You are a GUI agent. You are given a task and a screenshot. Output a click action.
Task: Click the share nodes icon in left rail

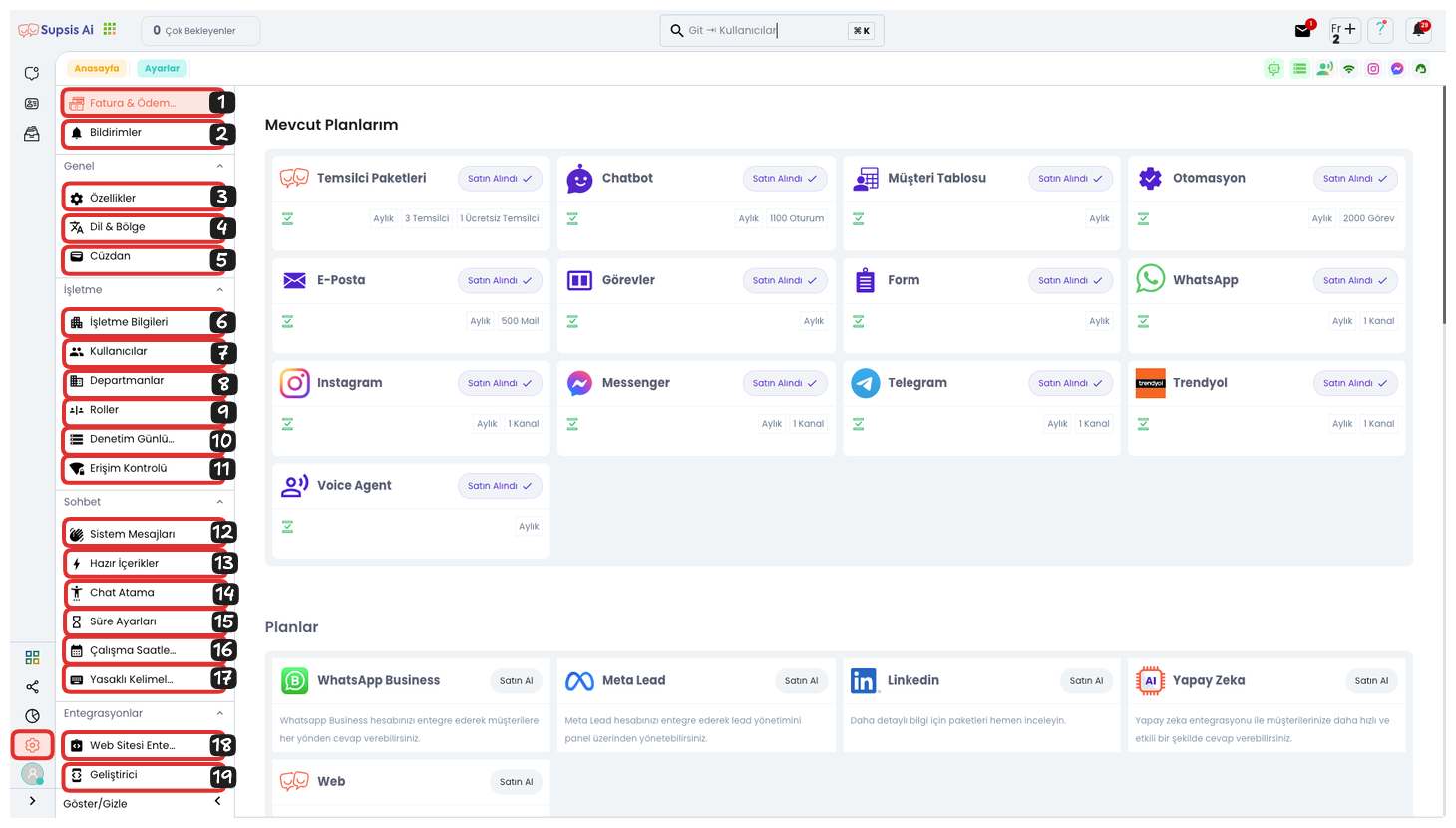[x=32, y=686]
